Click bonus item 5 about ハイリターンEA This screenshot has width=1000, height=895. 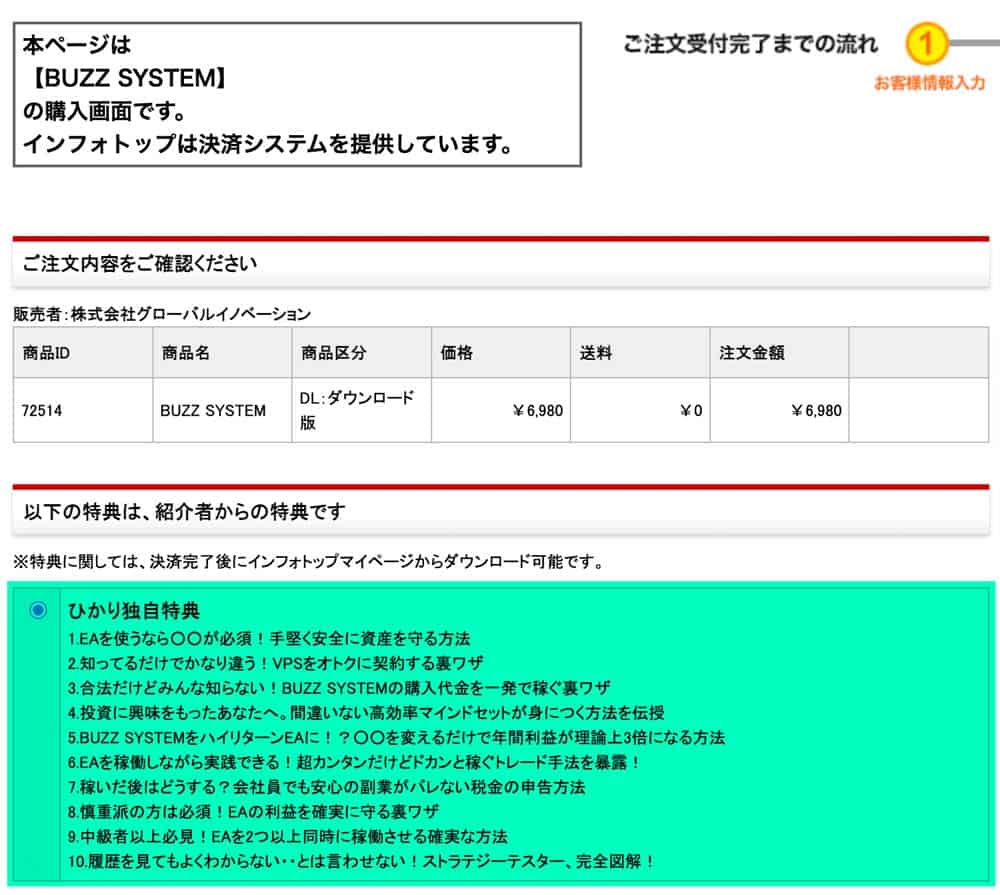click(397, 737)
